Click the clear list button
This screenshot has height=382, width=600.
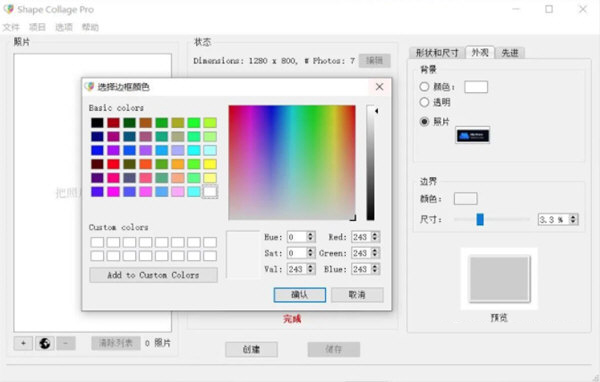click(116, 343)
